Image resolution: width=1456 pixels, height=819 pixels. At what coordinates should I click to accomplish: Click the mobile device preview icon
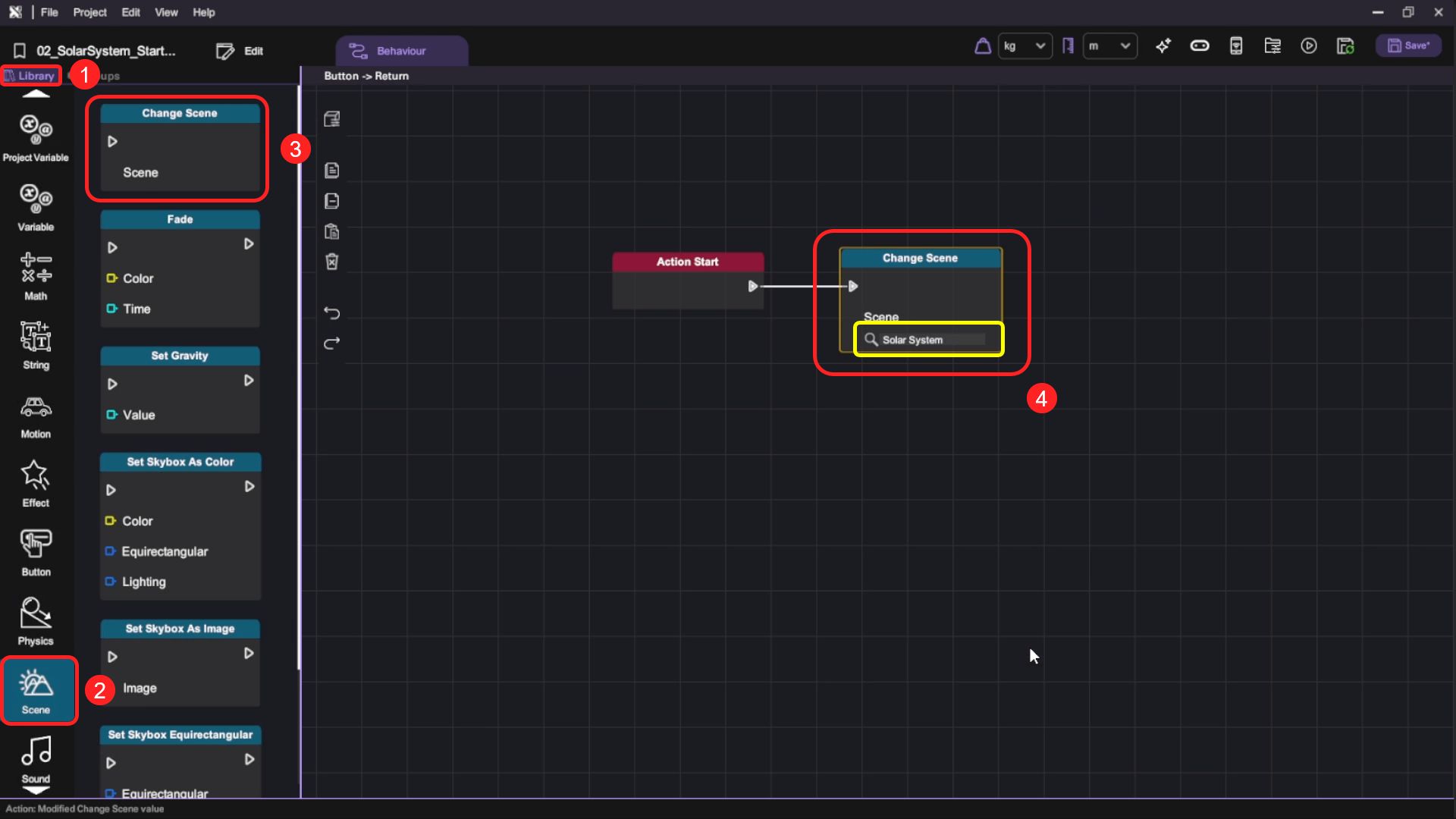point(1236,46)
